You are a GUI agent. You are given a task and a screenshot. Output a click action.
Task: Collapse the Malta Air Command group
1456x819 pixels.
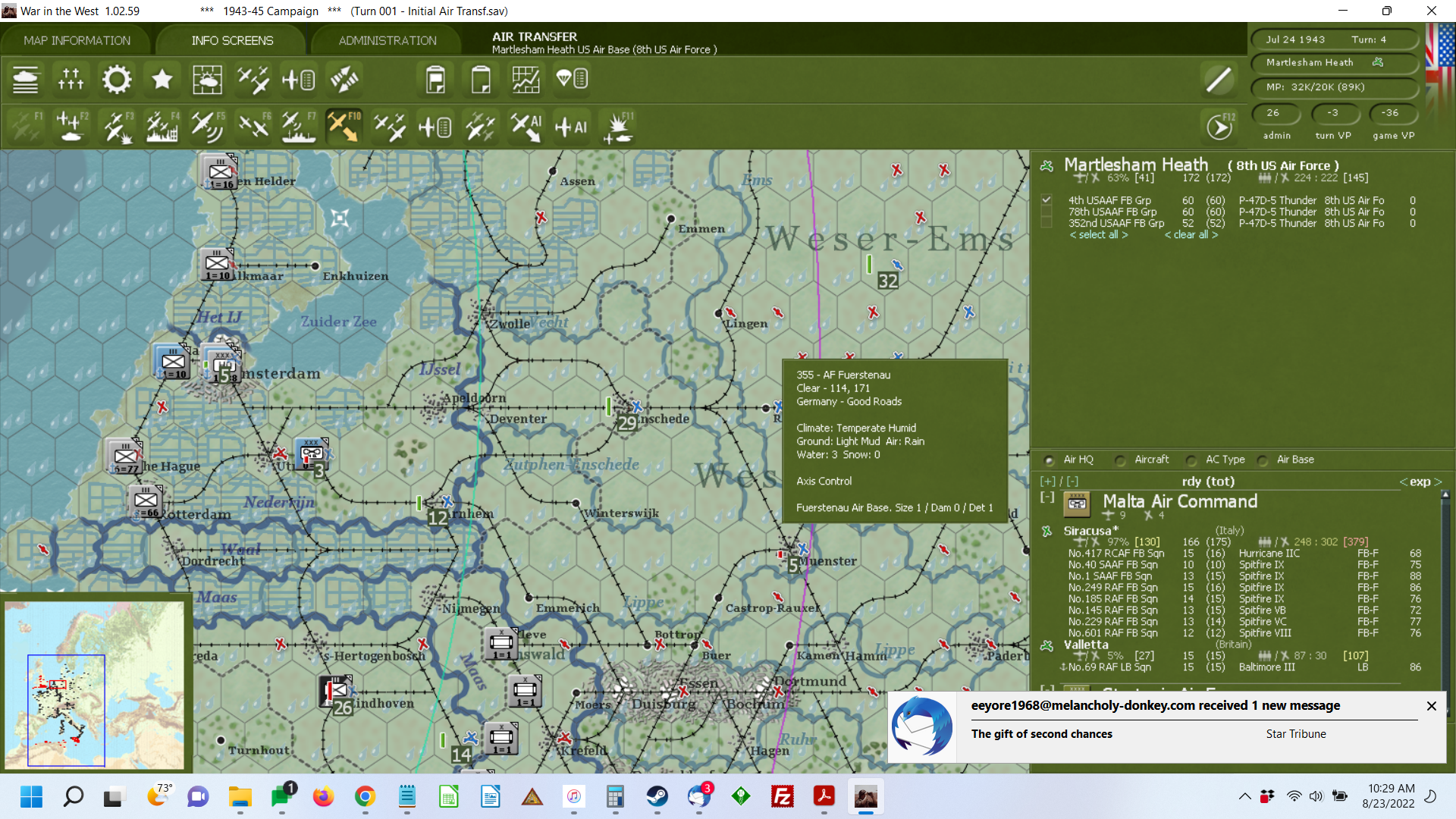coord(1047,497)
